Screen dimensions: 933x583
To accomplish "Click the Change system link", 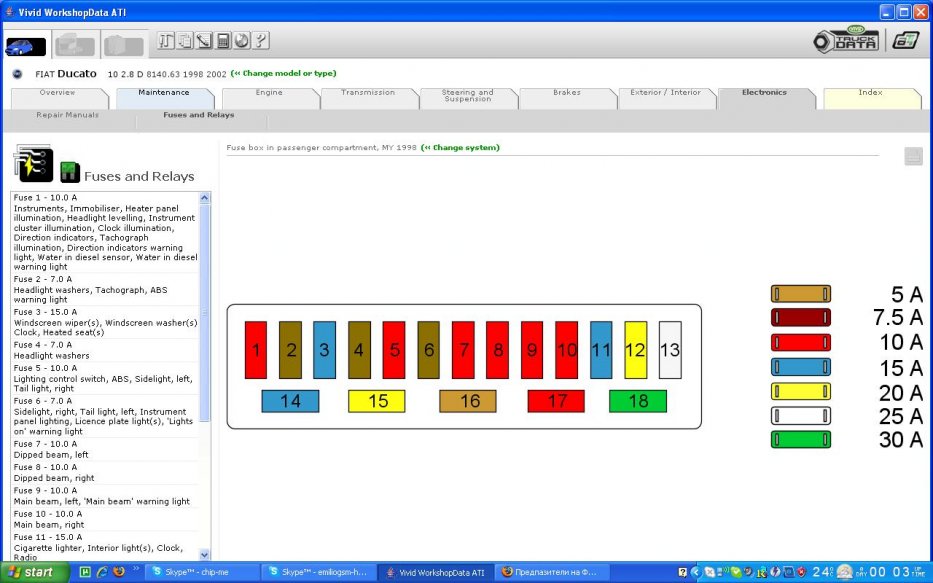I will point(460,148).
